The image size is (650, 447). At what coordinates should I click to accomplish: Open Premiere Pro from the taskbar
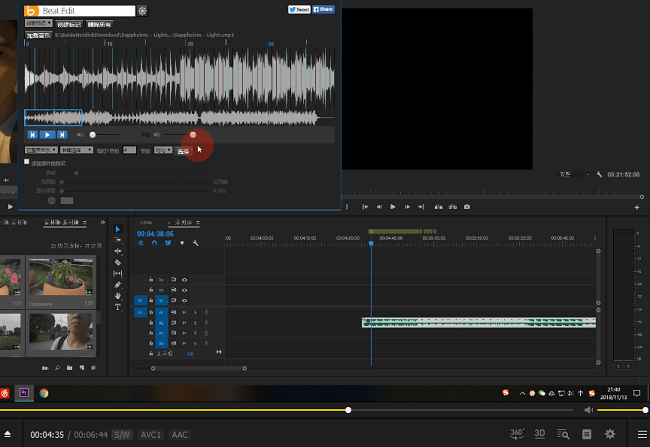point(25,394)
